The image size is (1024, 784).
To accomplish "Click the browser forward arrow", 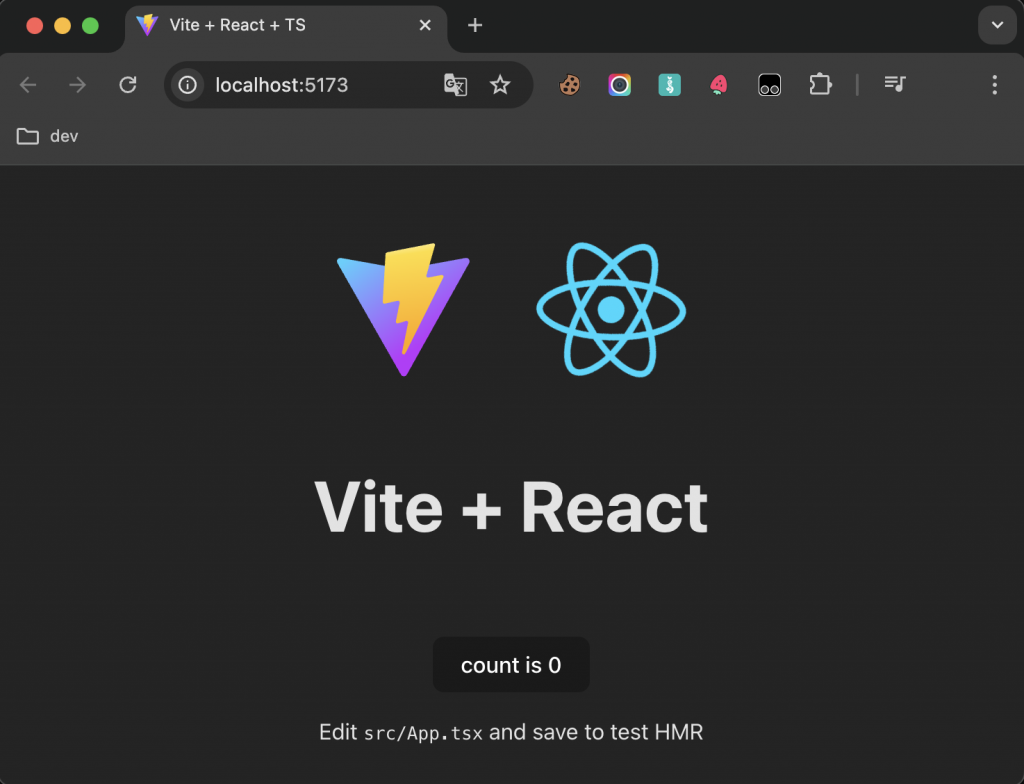I will [78, 85].
